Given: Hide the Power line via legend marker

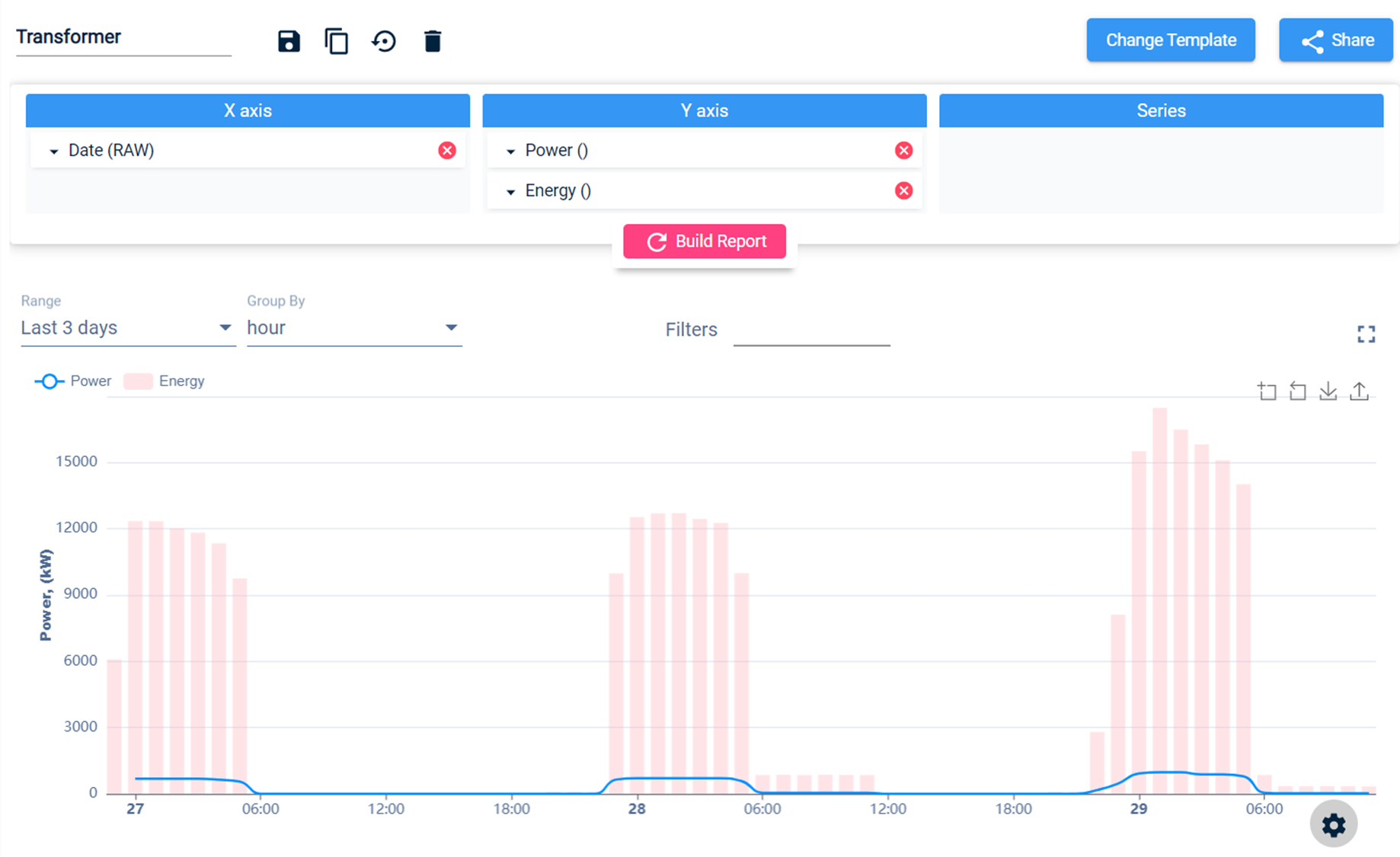Looking at the screenshot, I should [50, 381].
